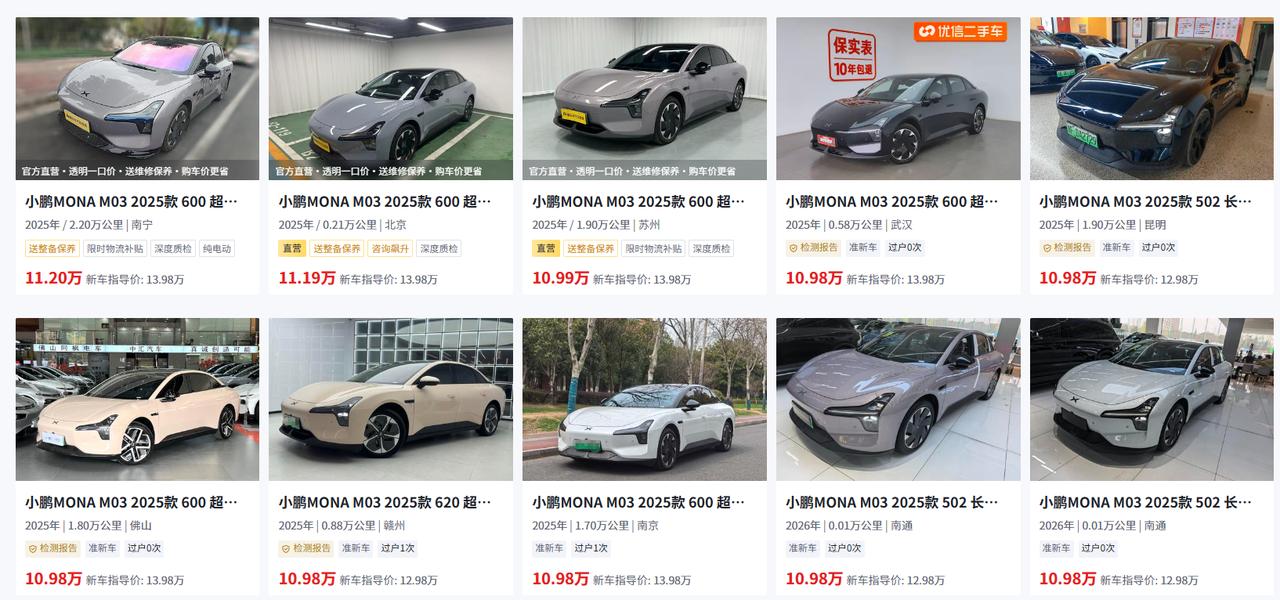The height and width of the screenshot is (600, 1280).
Task: Click 检测报告 shield icon on 佛山 listing
Action: 33,549
